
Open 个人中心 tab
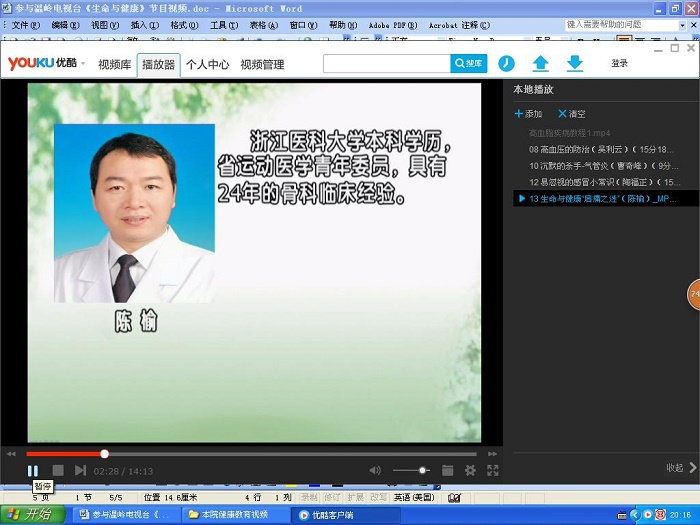tap(208, 65)
